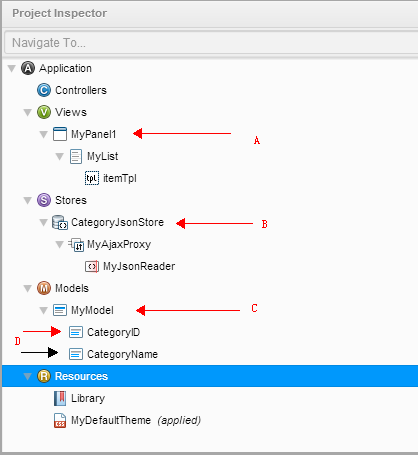
Task: Select the MyJsonReader tree item
Action: click(x=130, y=266)
